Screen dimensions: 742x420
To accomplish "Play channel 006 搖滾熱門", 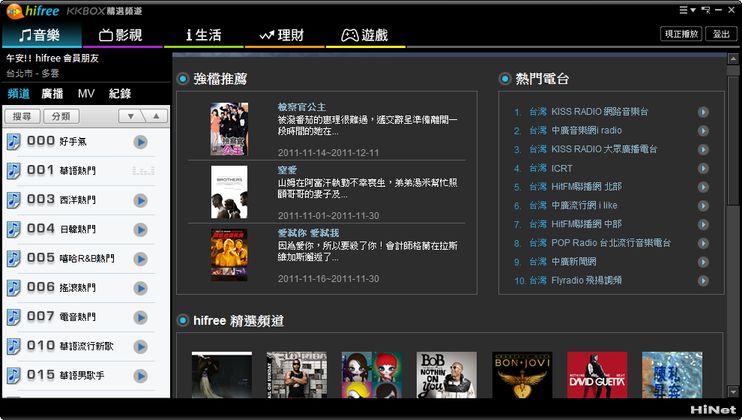I will click(x=141, y=288).
